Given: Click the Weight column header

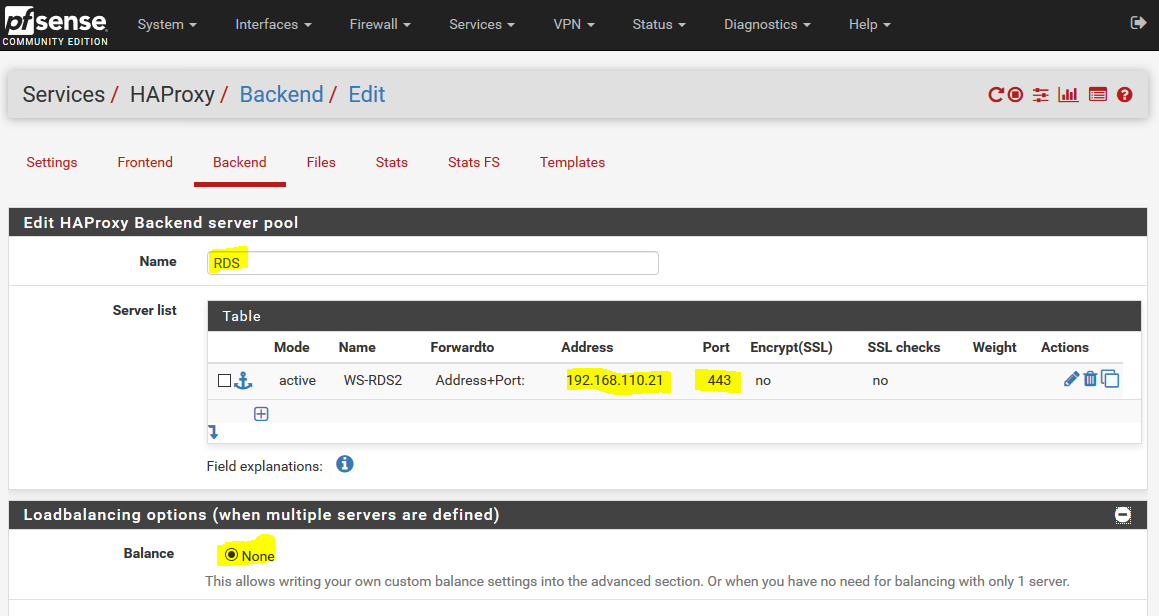Looking at the screenshot, I should click(994, 347).
